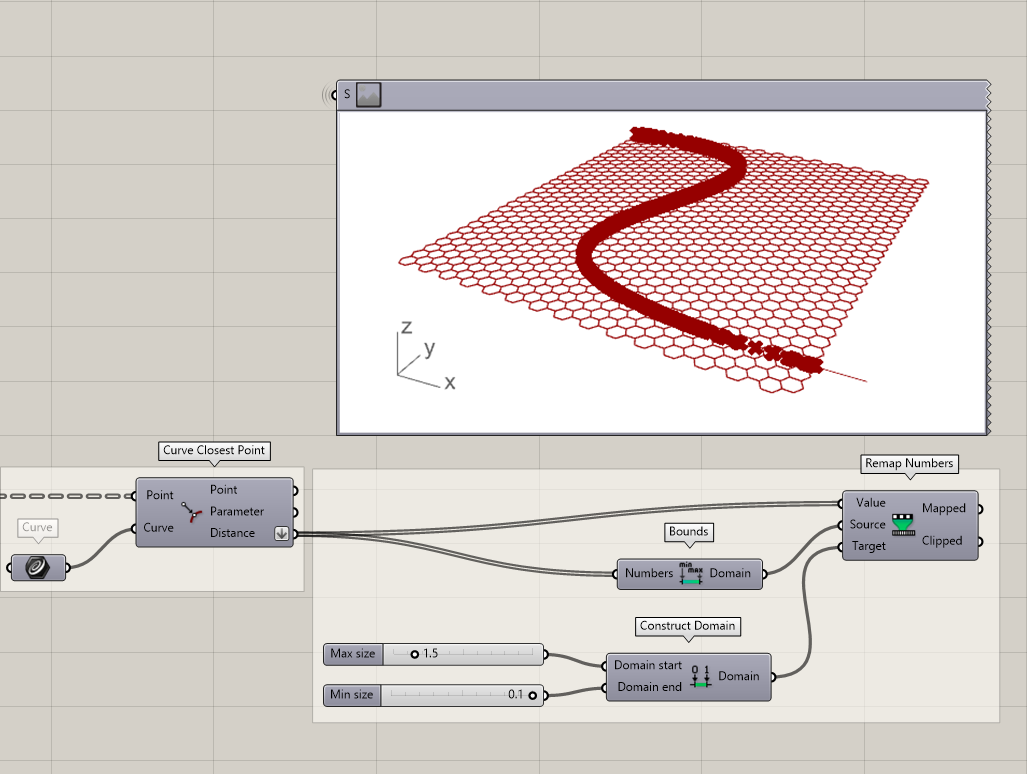1027x774 pixels.
Task: Click the Min size slider label
Action: [x=352, y=695]
